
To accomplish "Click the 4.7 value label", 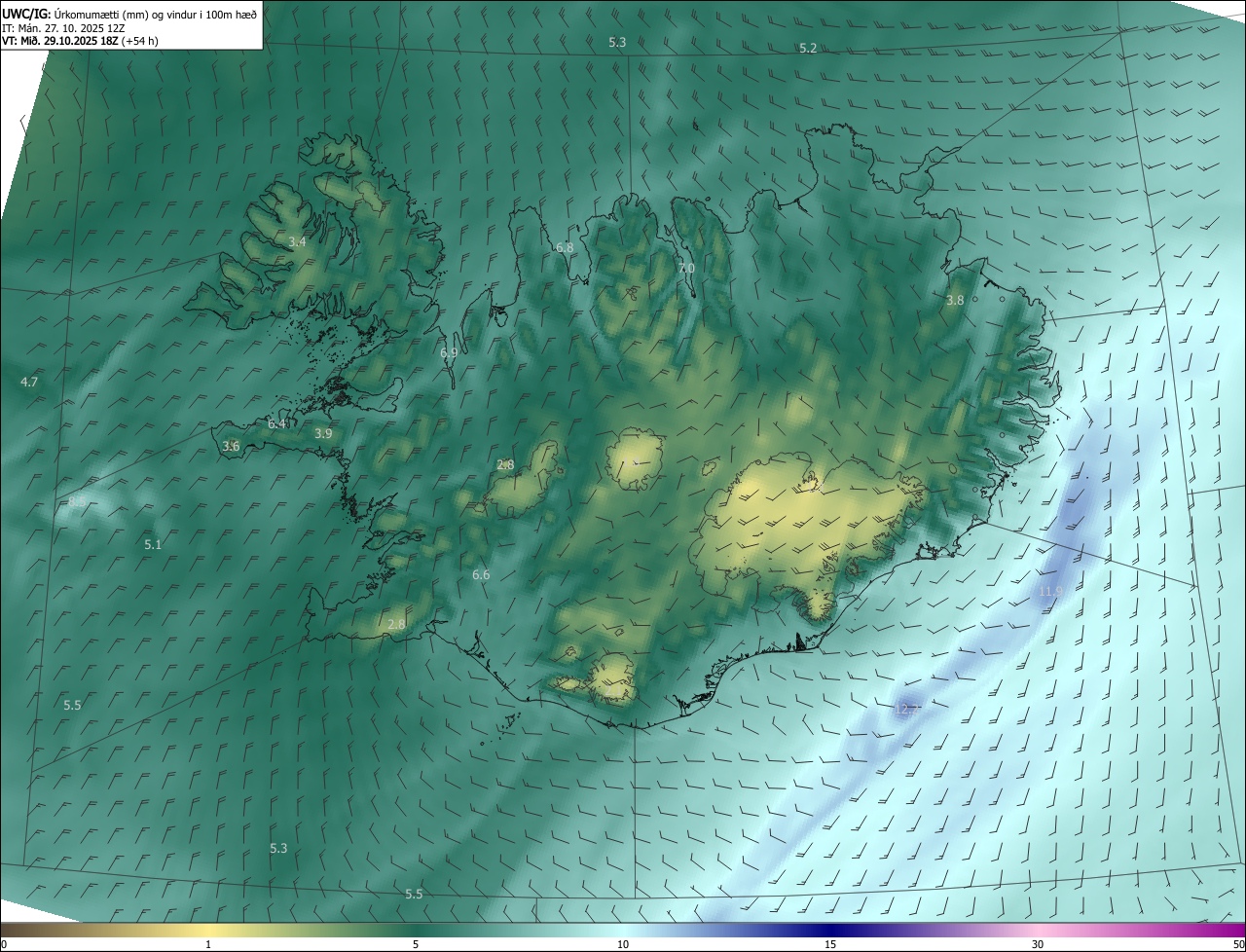I will 29,382.
